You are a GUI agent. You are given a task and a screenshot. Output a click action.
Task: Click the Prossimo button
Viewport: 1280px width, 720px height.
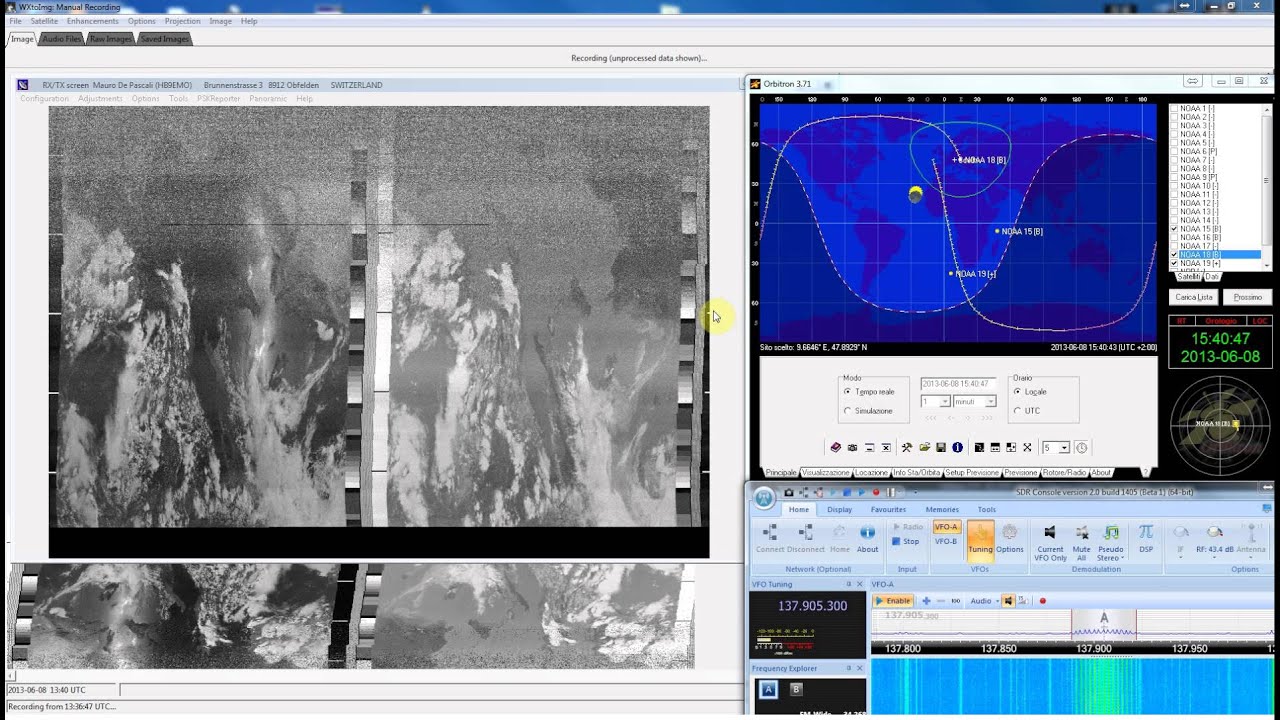click(1247, 297)
